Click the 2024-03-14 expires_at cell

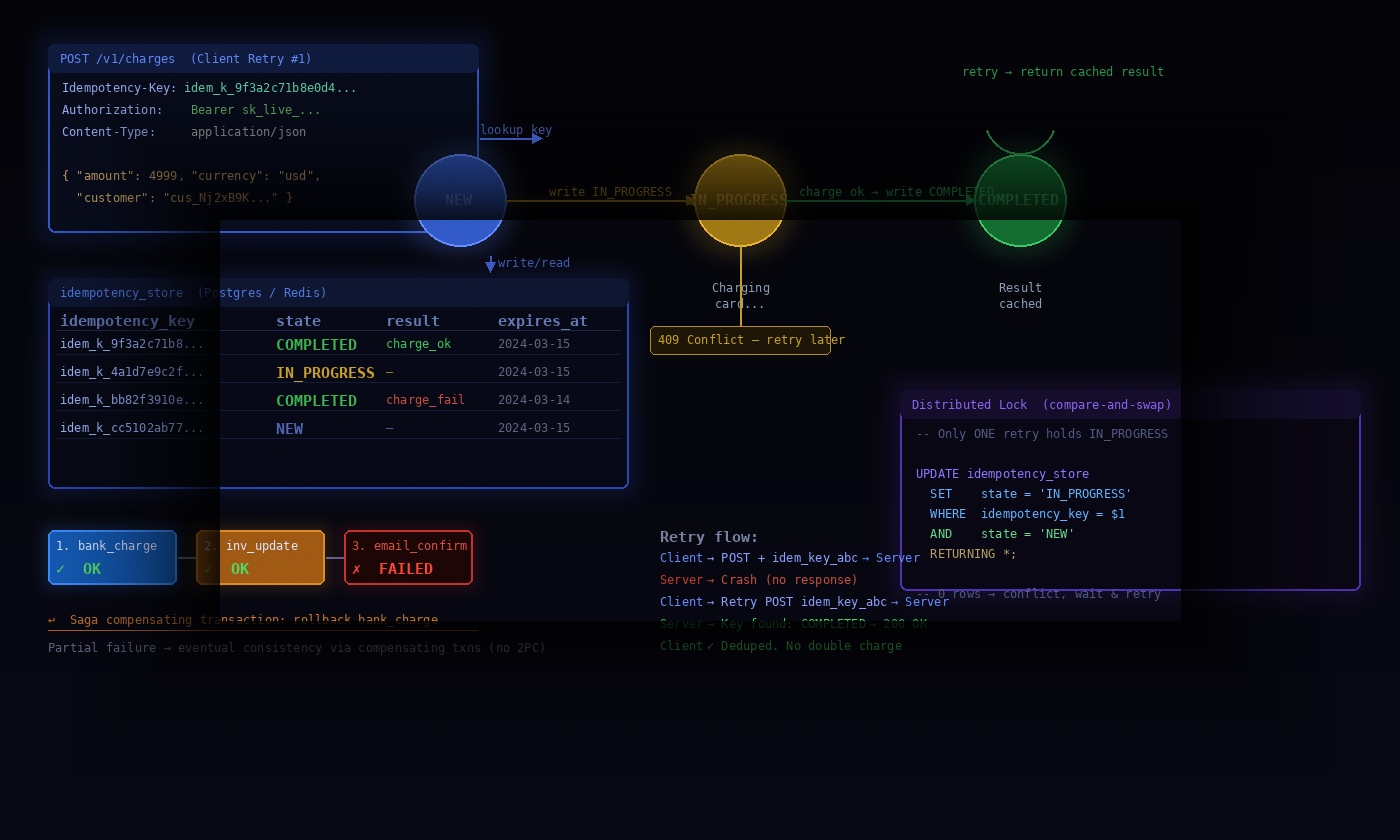tap(534, 400)
